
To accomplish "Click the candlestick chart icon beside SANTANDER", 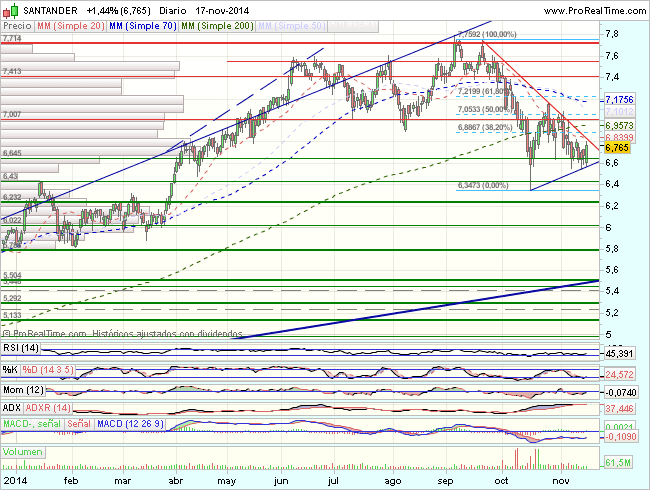I will tap(9, 8).
